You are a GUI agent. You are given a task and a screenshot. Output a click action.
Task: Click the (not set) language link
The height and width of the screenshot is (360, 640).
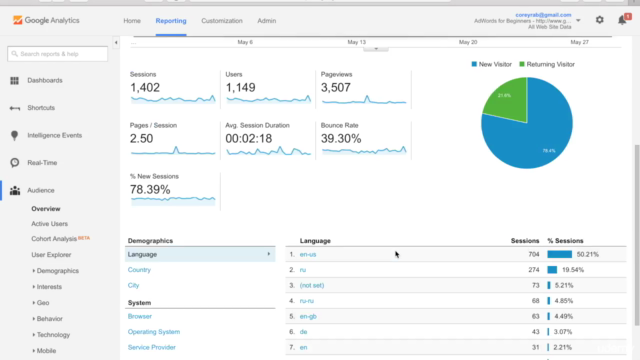pos(312,285)
